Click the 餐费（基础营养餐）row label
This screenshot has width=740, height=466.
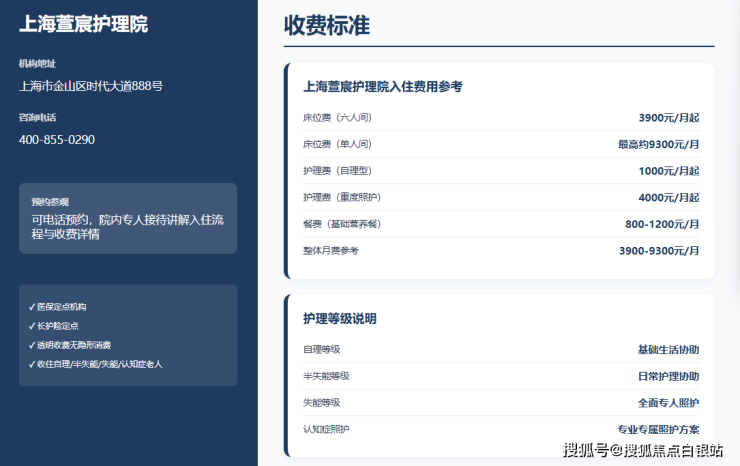click(x=342, y=224)
